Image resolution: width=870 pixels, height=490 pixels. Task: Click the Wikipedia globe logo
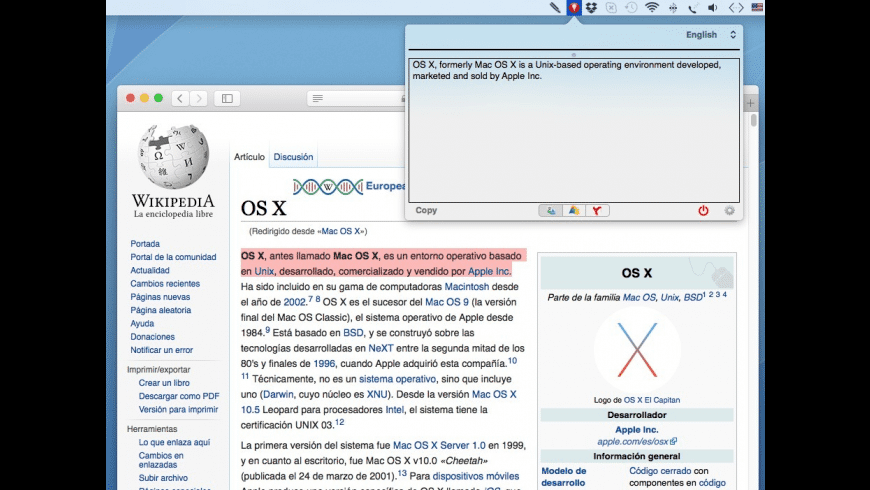[173, 156]
